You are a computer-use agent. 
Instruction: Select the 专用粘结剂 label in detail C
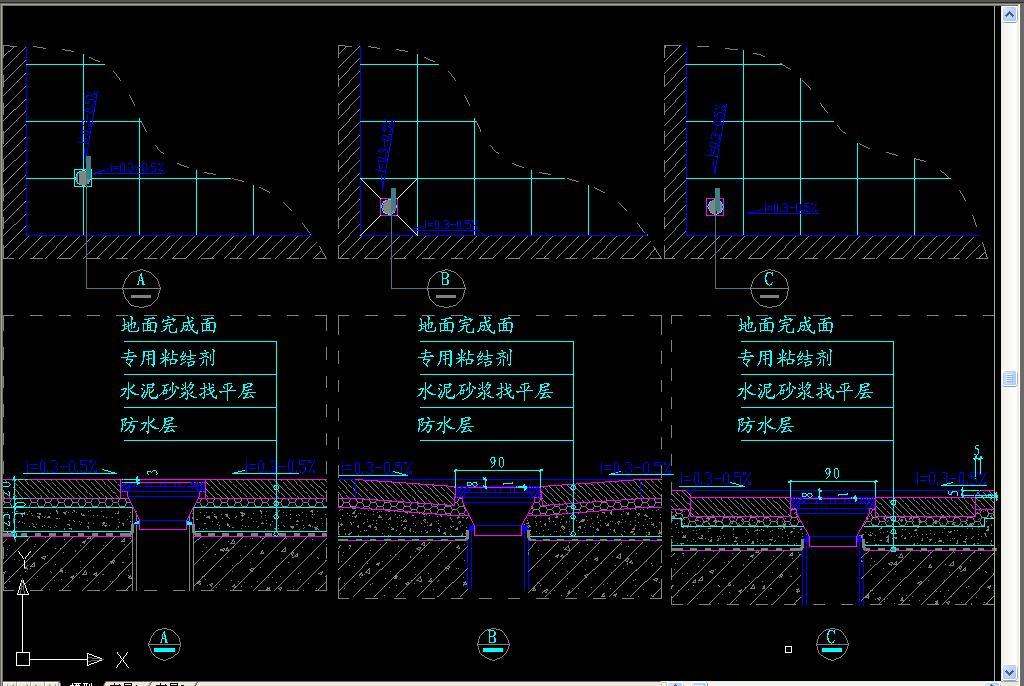785,358
